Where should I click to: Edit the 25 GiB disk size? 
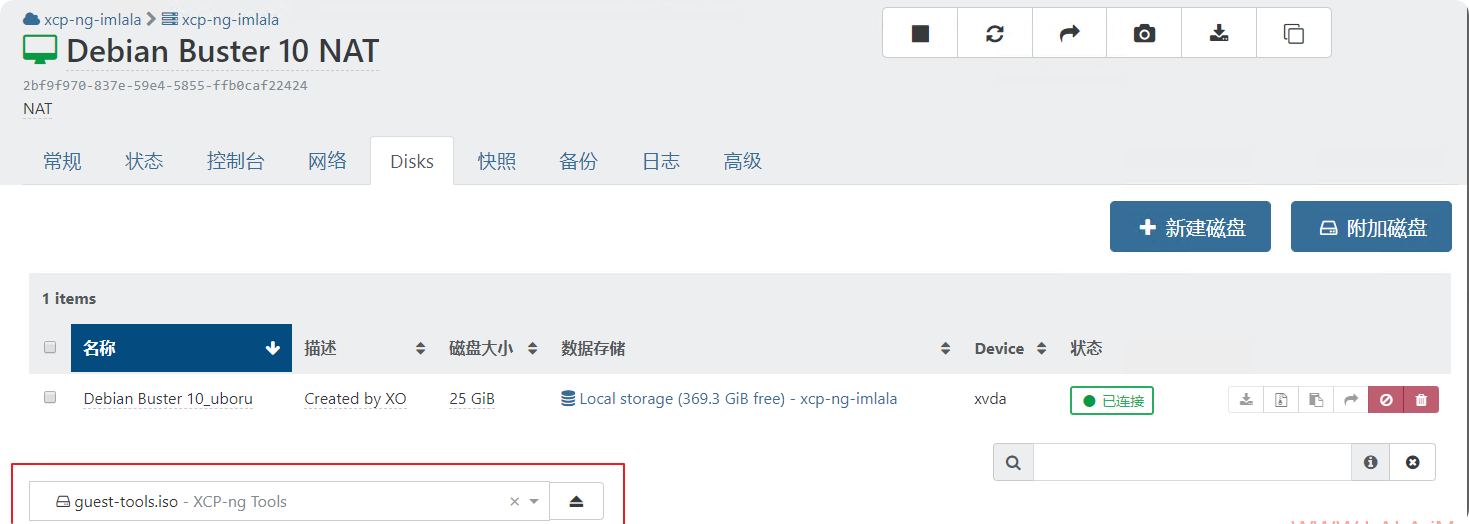tap(472, 399)
